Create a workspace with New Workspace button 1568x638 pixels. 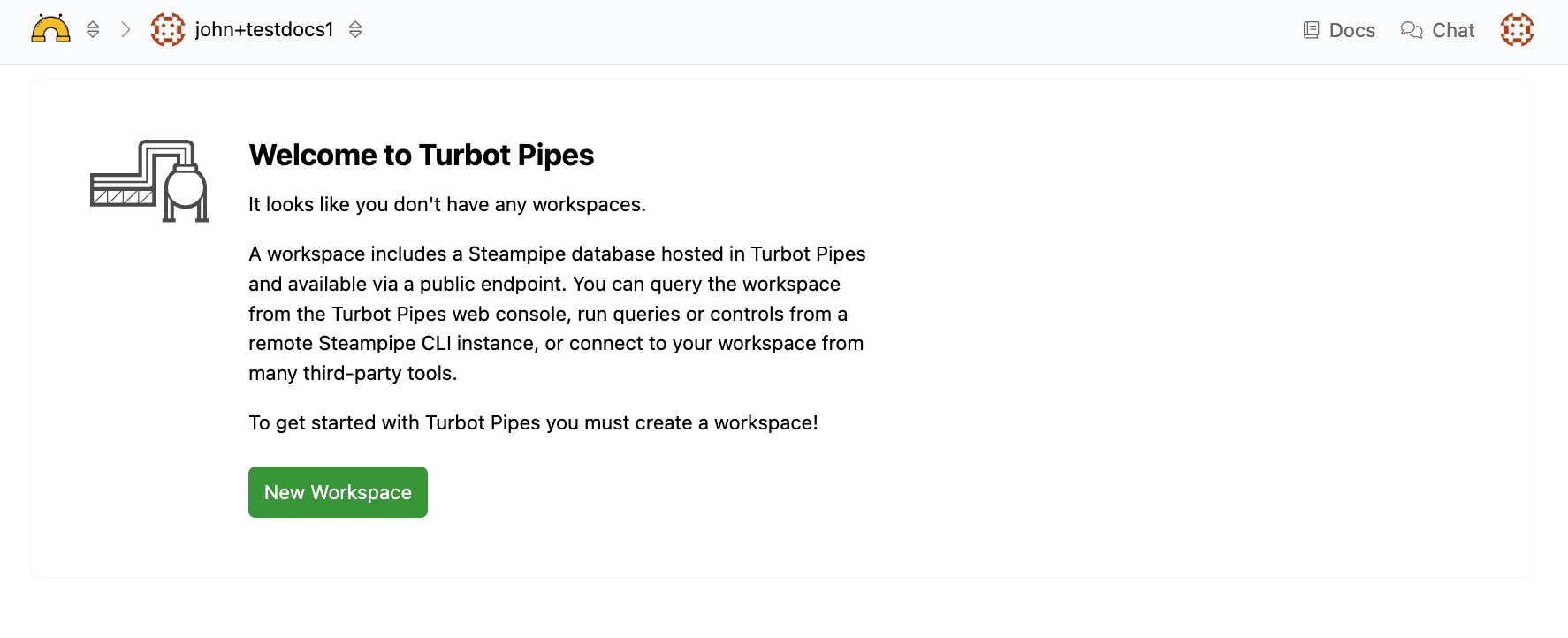338,492
